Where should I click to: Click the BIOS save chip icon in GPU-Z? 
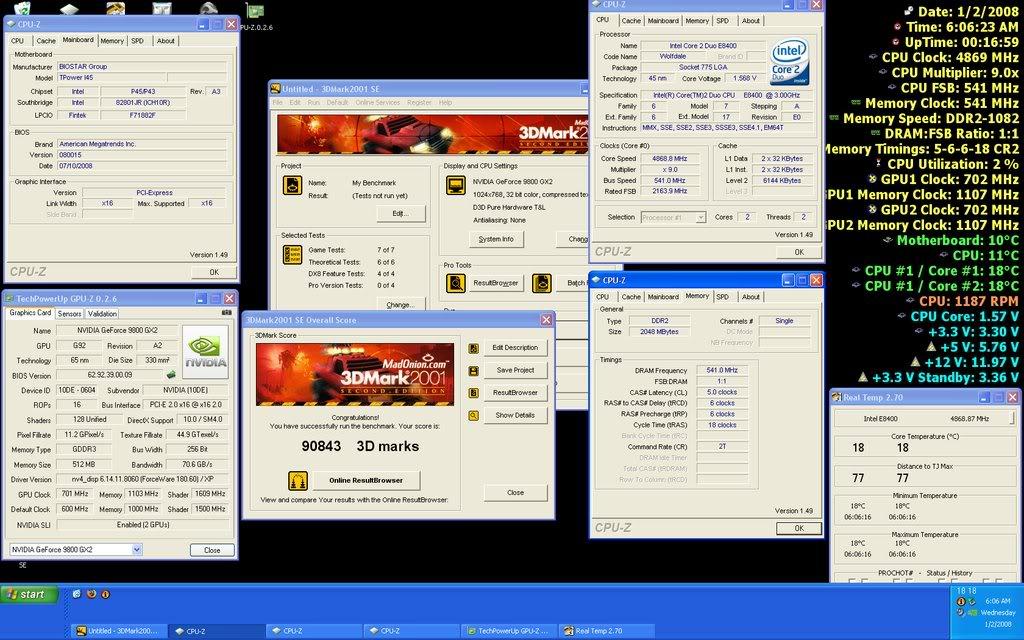click(x=170, y=375)
